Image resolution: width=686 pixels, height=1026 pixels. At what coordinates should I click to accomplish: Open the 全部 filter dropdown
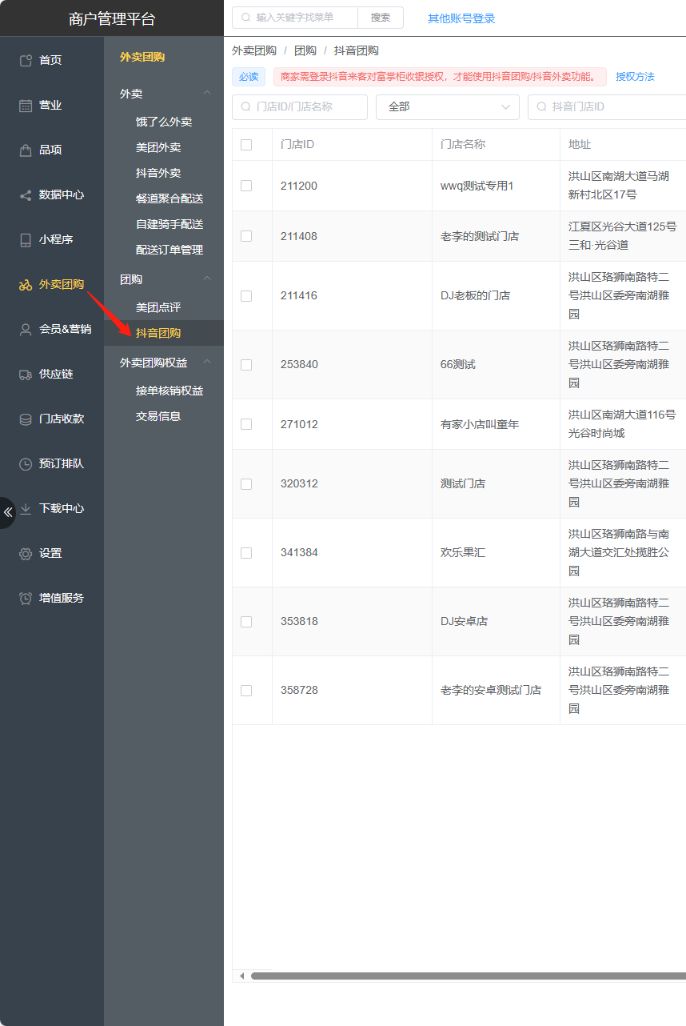(x=448, y=107)
